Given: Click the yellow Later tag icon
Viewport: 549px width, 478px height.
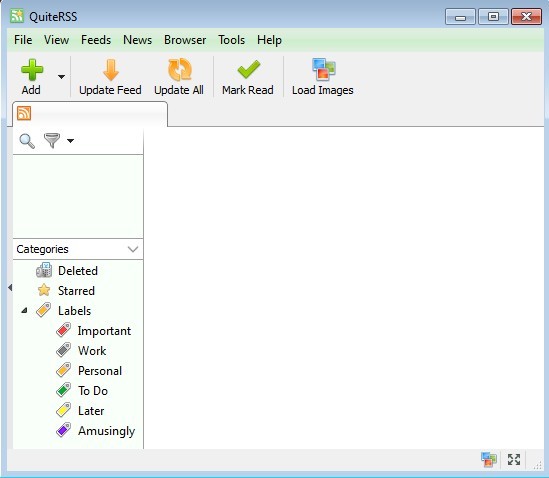Looking at the screenshot, I should [64, 410].
